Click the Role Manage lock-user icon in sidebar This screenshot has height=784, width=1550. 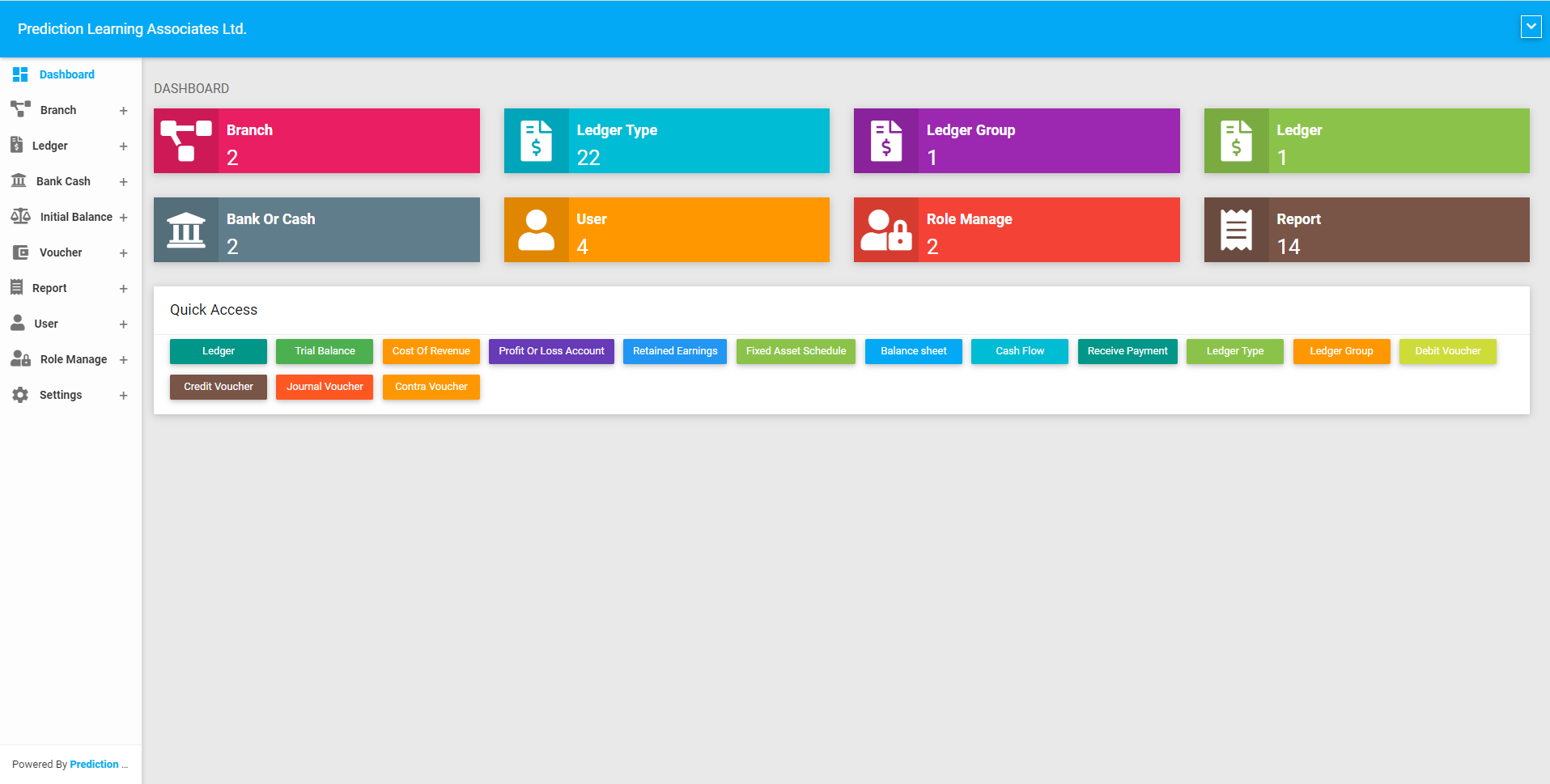click(20, 358)
